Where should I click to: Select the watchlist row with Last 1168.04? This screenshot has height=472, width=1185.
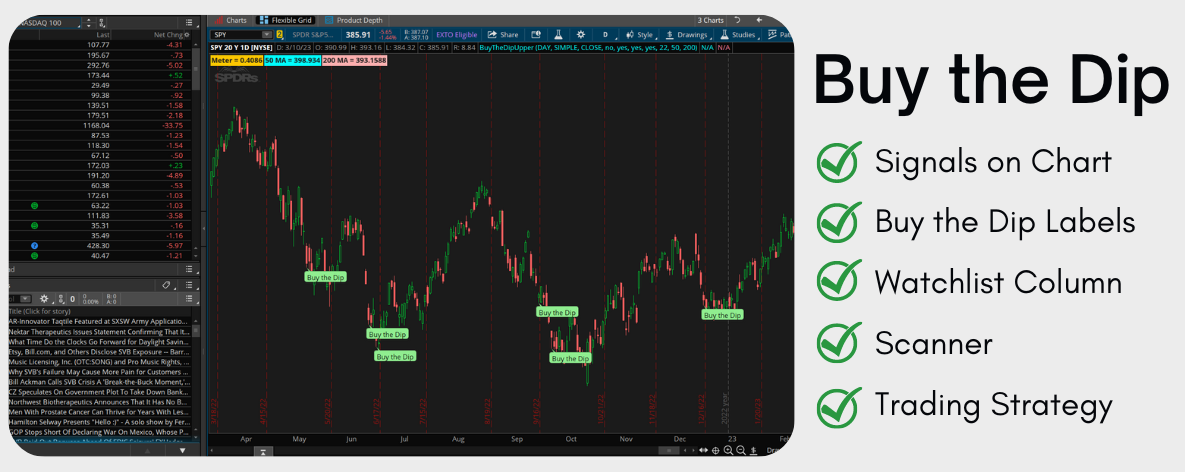[x=100, y=125]
